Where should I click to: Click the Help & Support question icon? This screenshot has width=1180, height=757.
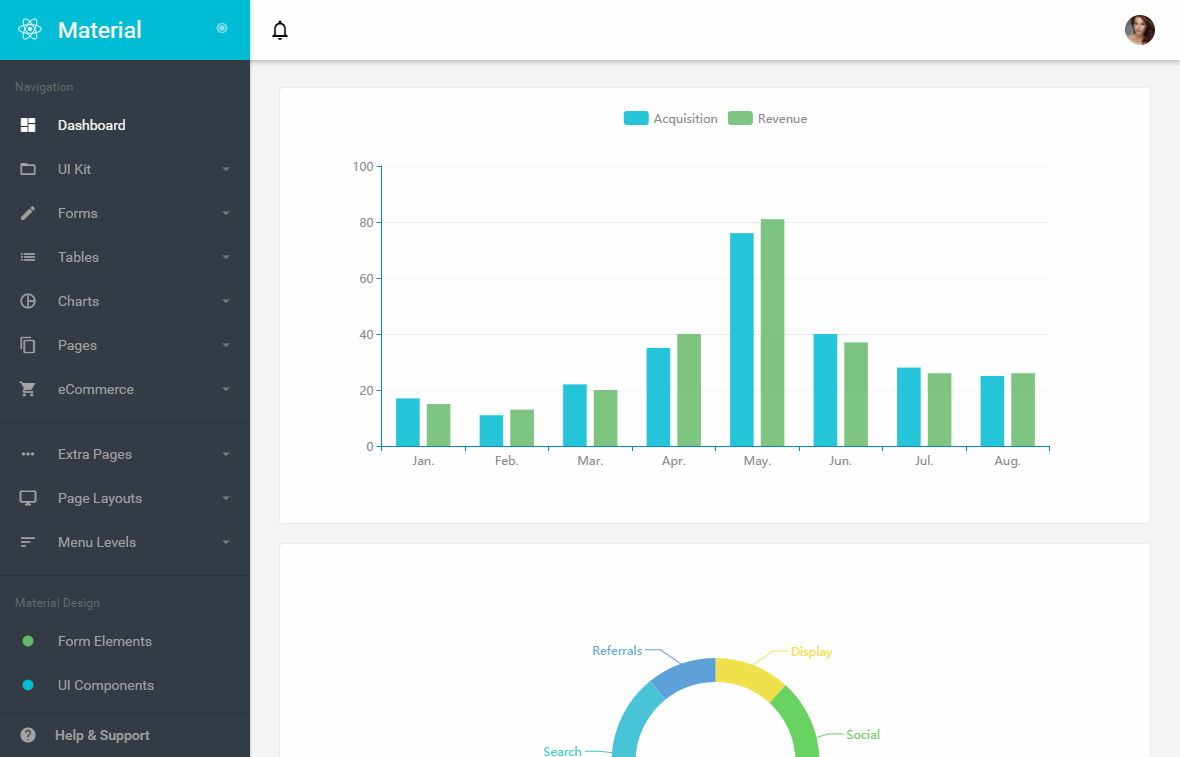(28, 735)
